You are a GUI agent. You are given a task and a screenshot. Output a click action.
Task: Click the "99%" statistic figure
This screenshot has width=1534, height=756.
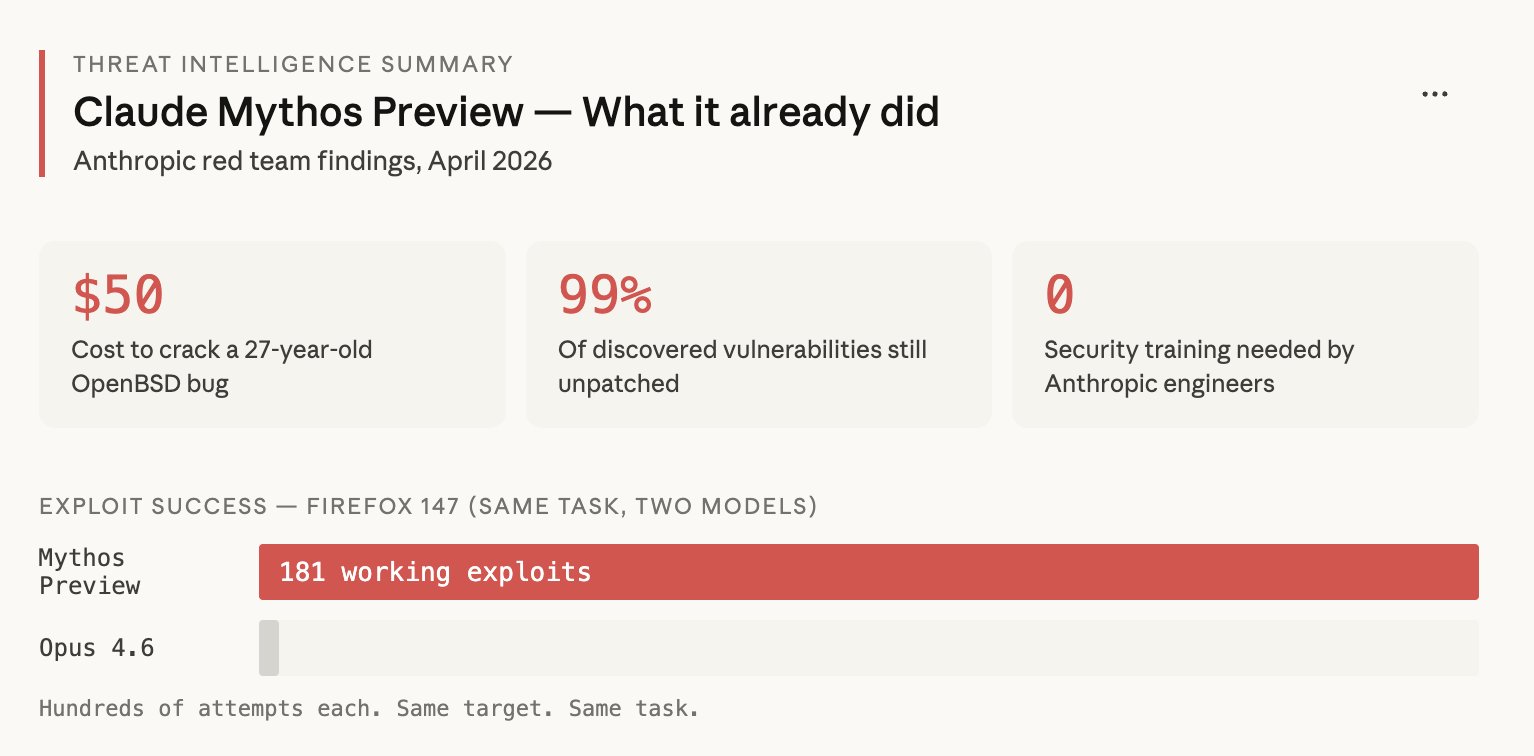click(604, 295)
